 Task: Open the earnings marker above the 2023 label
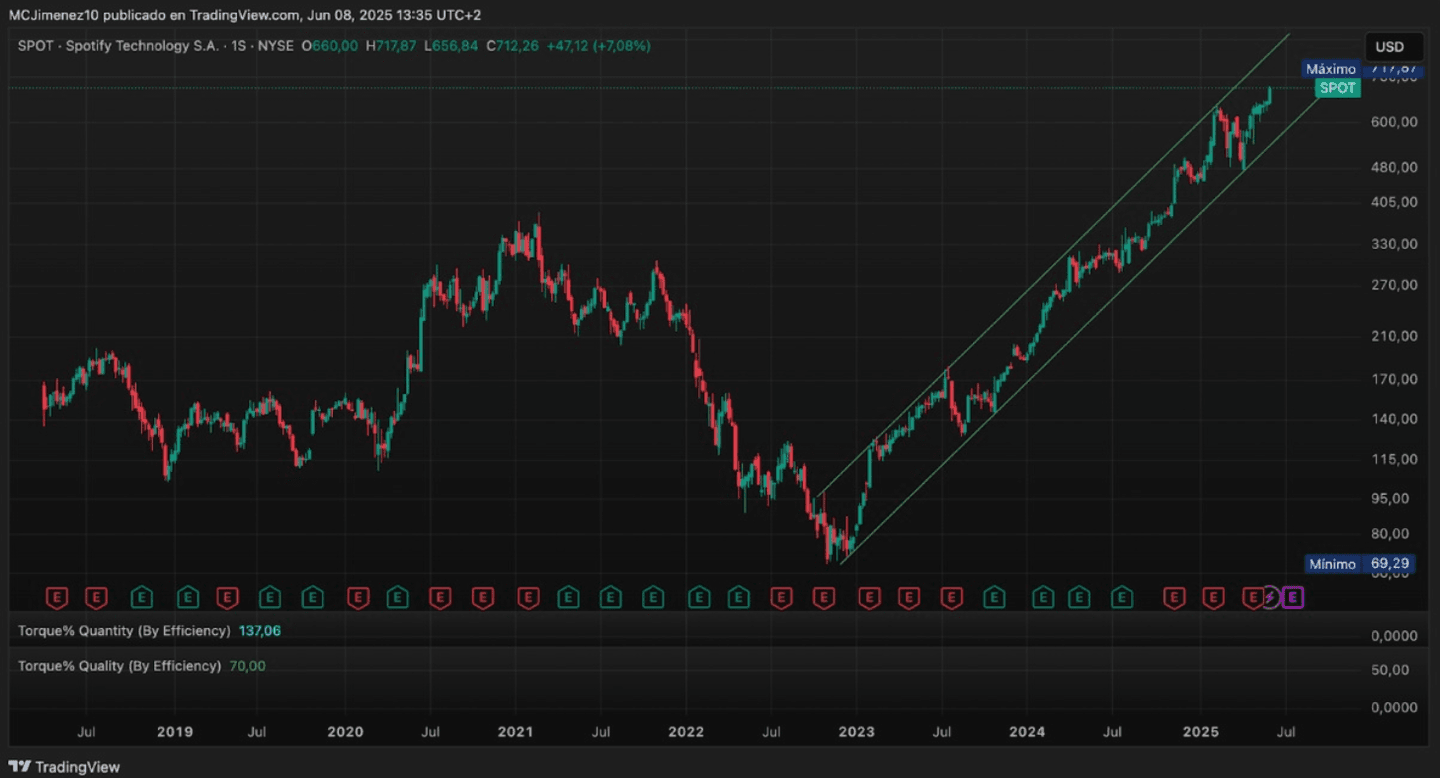[869, 598]
